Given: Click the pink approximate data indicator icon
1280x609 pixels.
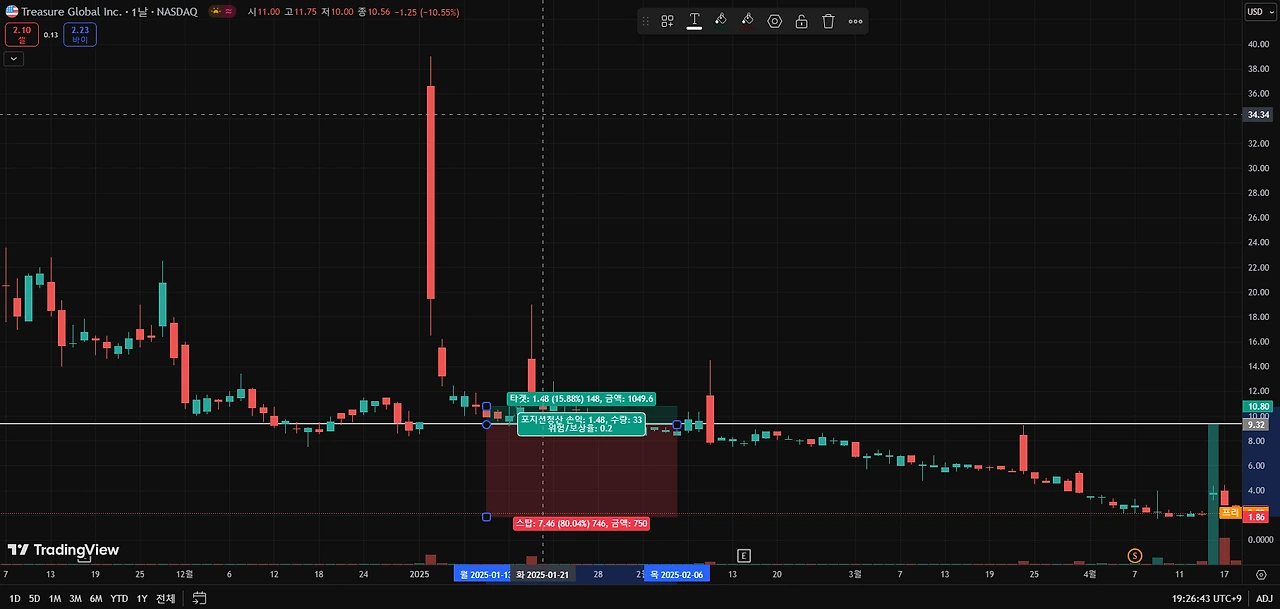Looking at the screenshot, I should [x=229, y=11].
